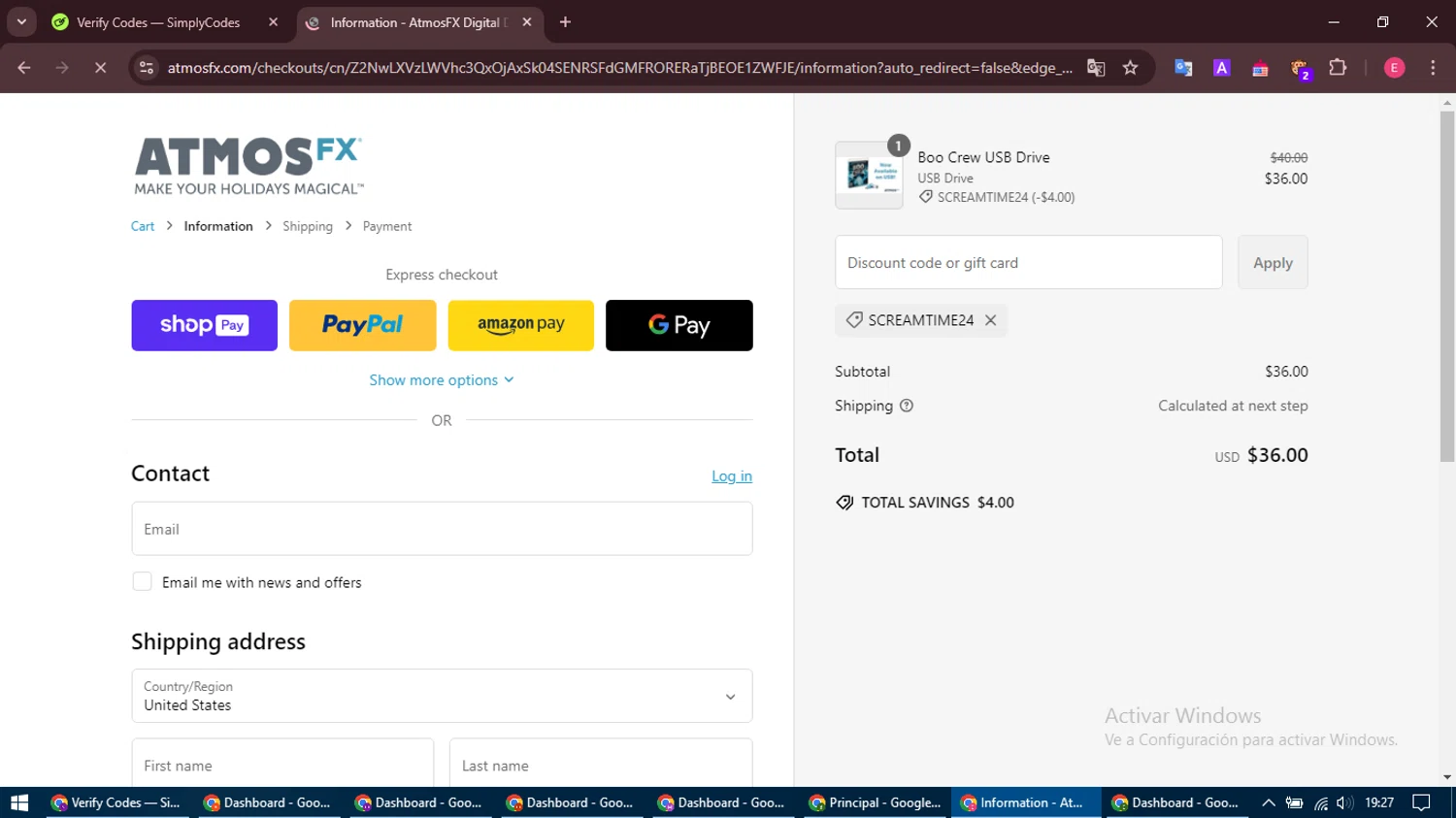Remove the SCREAMTIME24 discount code
The height and width of the screenshot is (818, 1456).
tap(990, 320)
